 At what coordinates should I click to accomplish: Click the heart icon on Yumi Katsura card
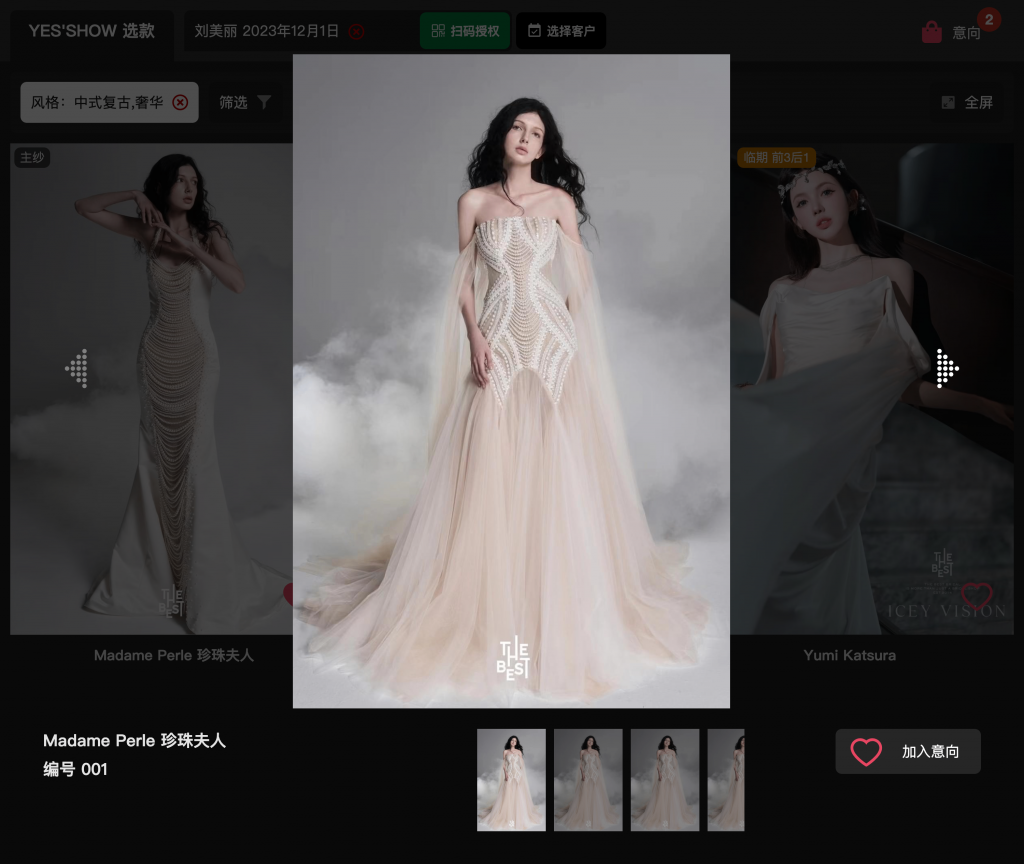[x=976, y=595]
